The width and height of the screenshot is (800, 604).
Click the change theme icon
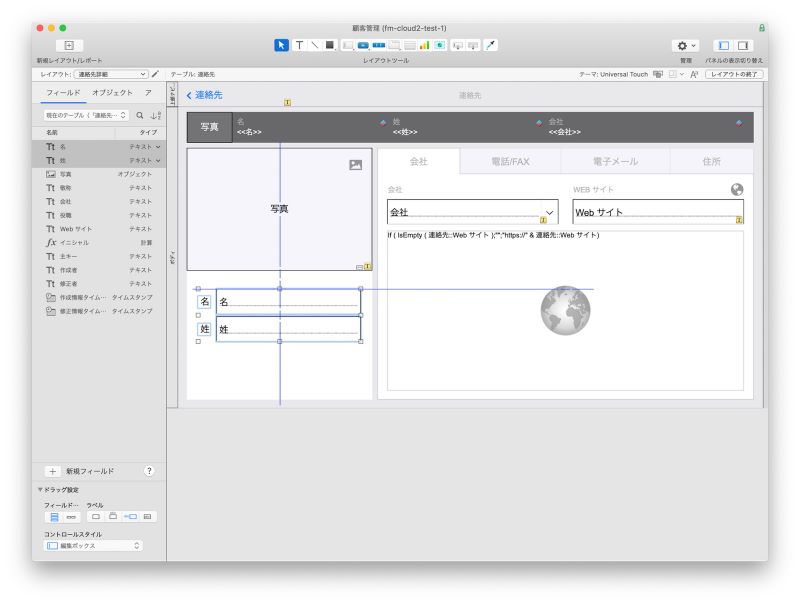pyautogui.click(x=658, y=74)
